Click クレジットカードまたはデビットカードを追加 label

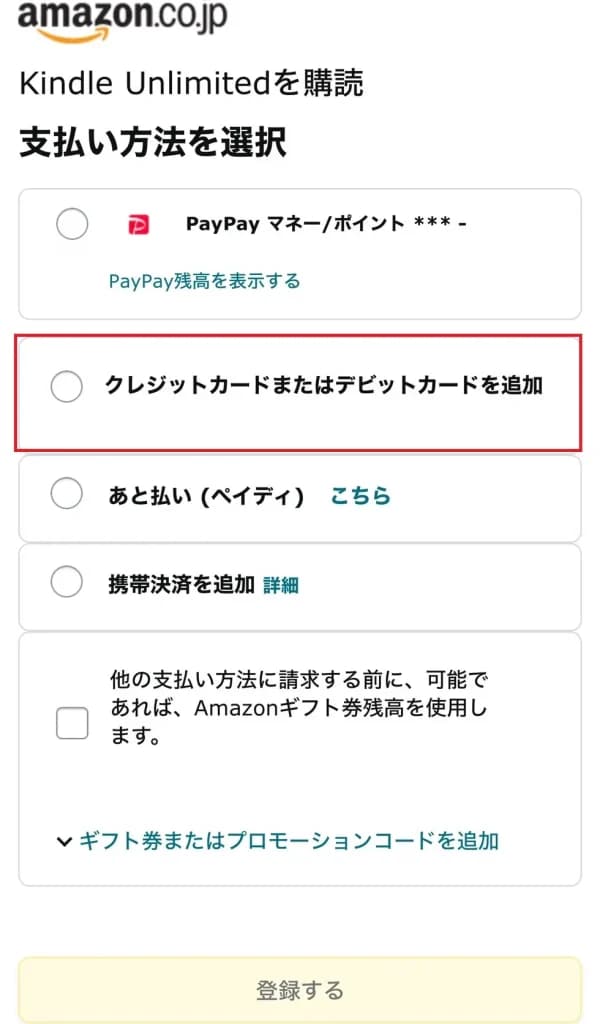tap(324, 385)
